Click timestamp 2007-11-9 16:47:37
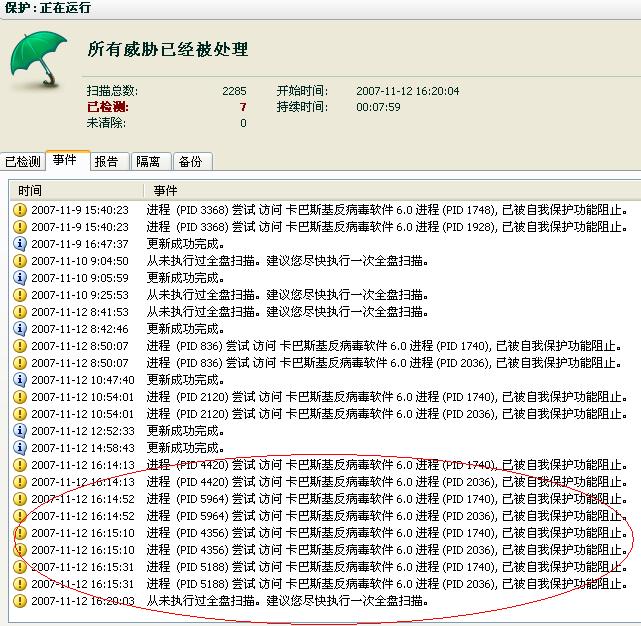The image size is (641, 626). coord(80,244)
